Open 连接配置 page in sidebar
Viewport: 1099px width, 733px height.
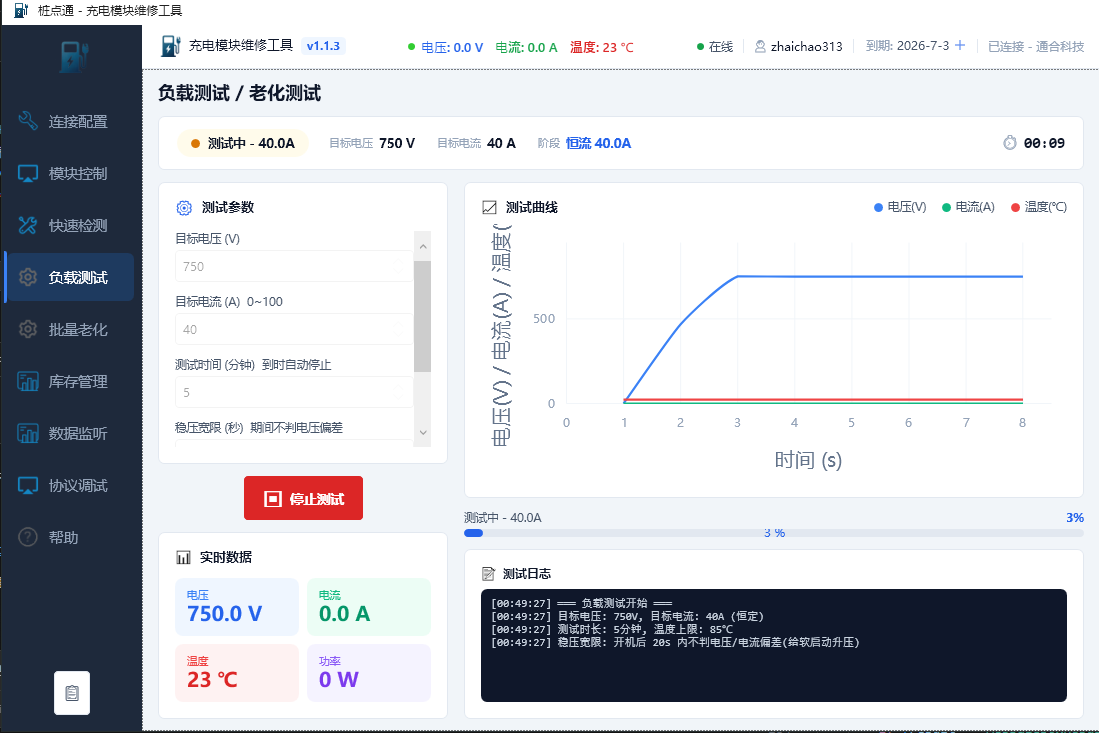69,121
